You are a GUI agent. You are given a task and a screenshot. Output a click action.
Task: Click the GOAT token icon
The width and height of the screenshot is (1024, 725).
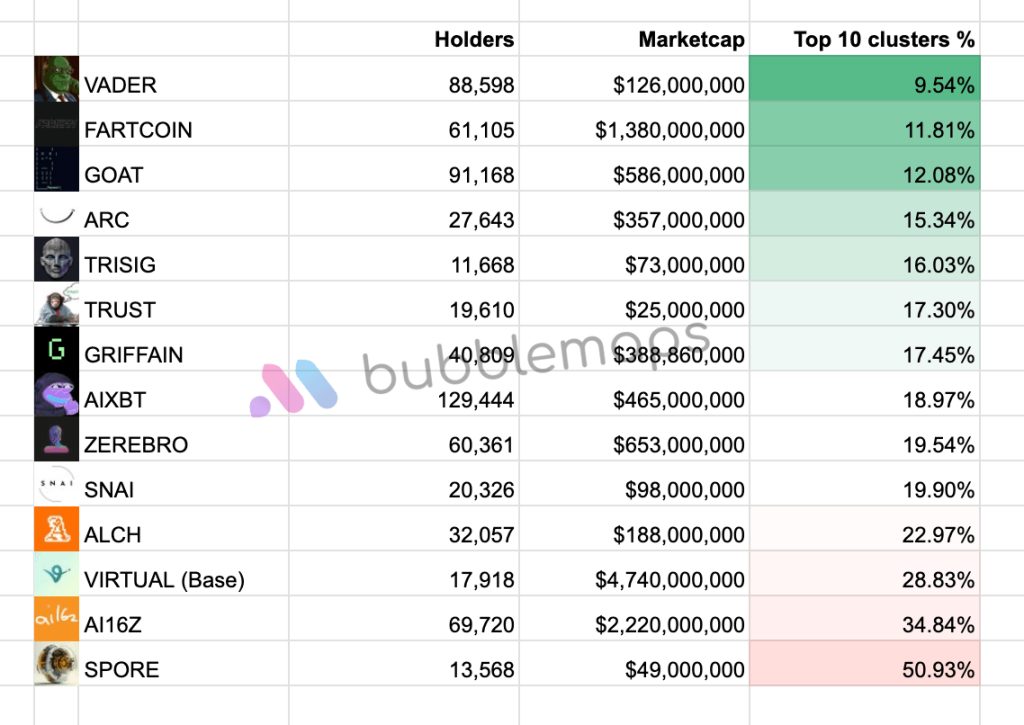pyautogui.click(x=56, y=169)
